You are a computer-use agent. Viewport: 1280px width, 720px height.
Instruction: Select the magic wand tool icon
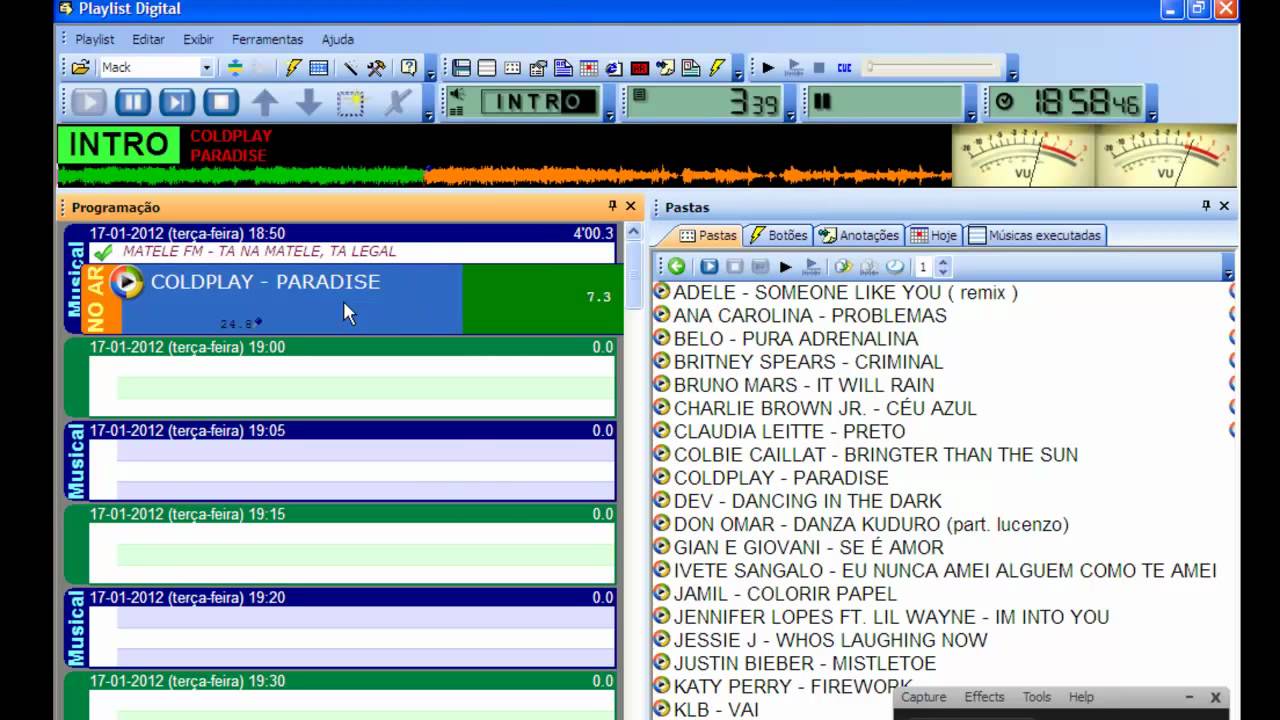pyautogui.click(x=351, y=68)
